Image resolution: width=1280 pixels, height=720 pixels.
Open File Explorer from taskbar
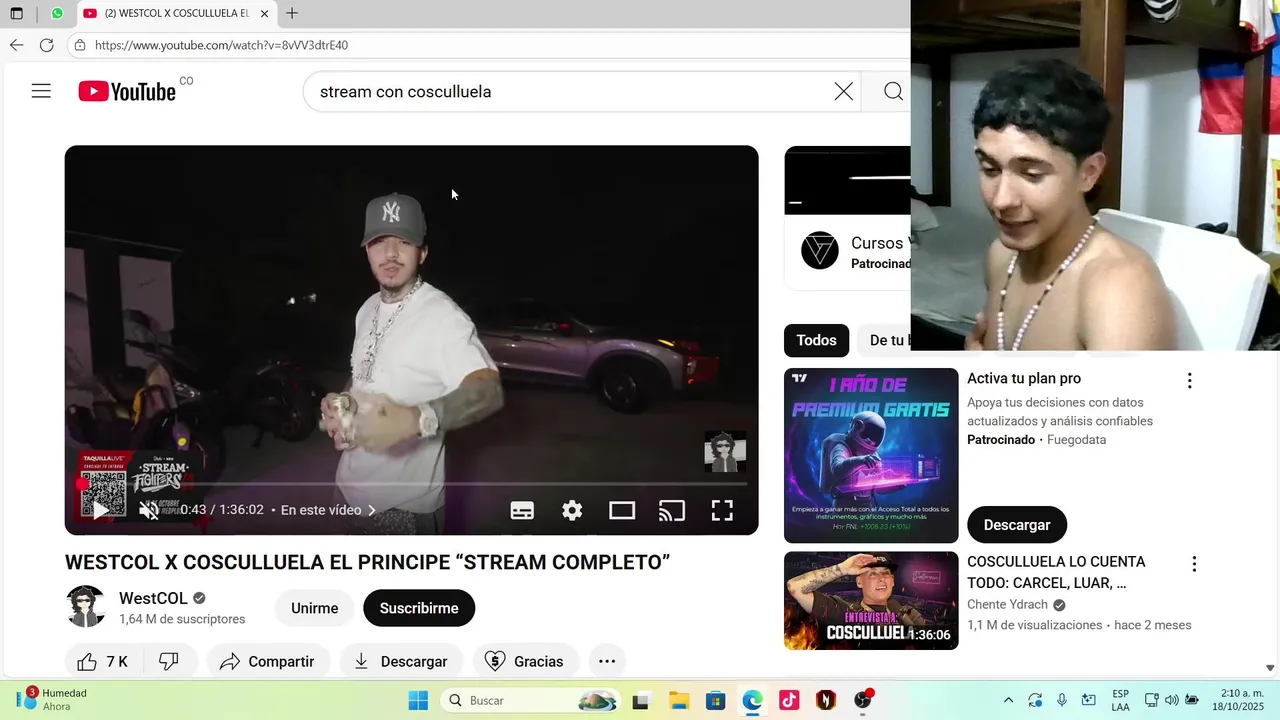(679, 700)
